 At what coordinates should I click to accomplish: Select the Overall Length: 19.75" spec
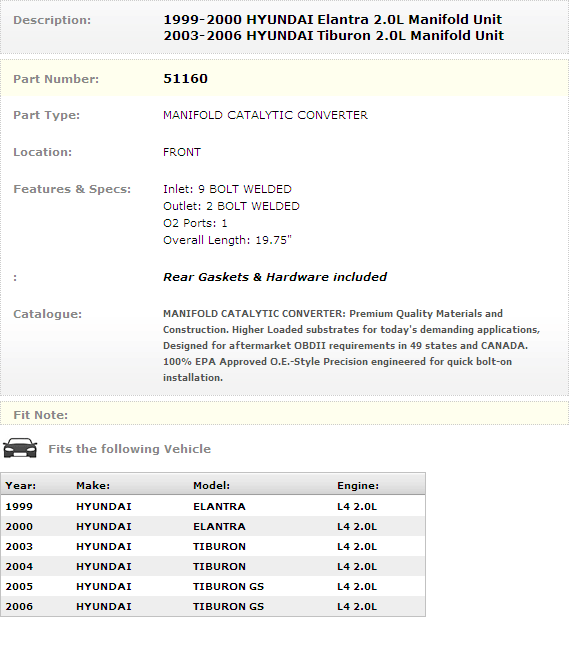pos(227,240)
